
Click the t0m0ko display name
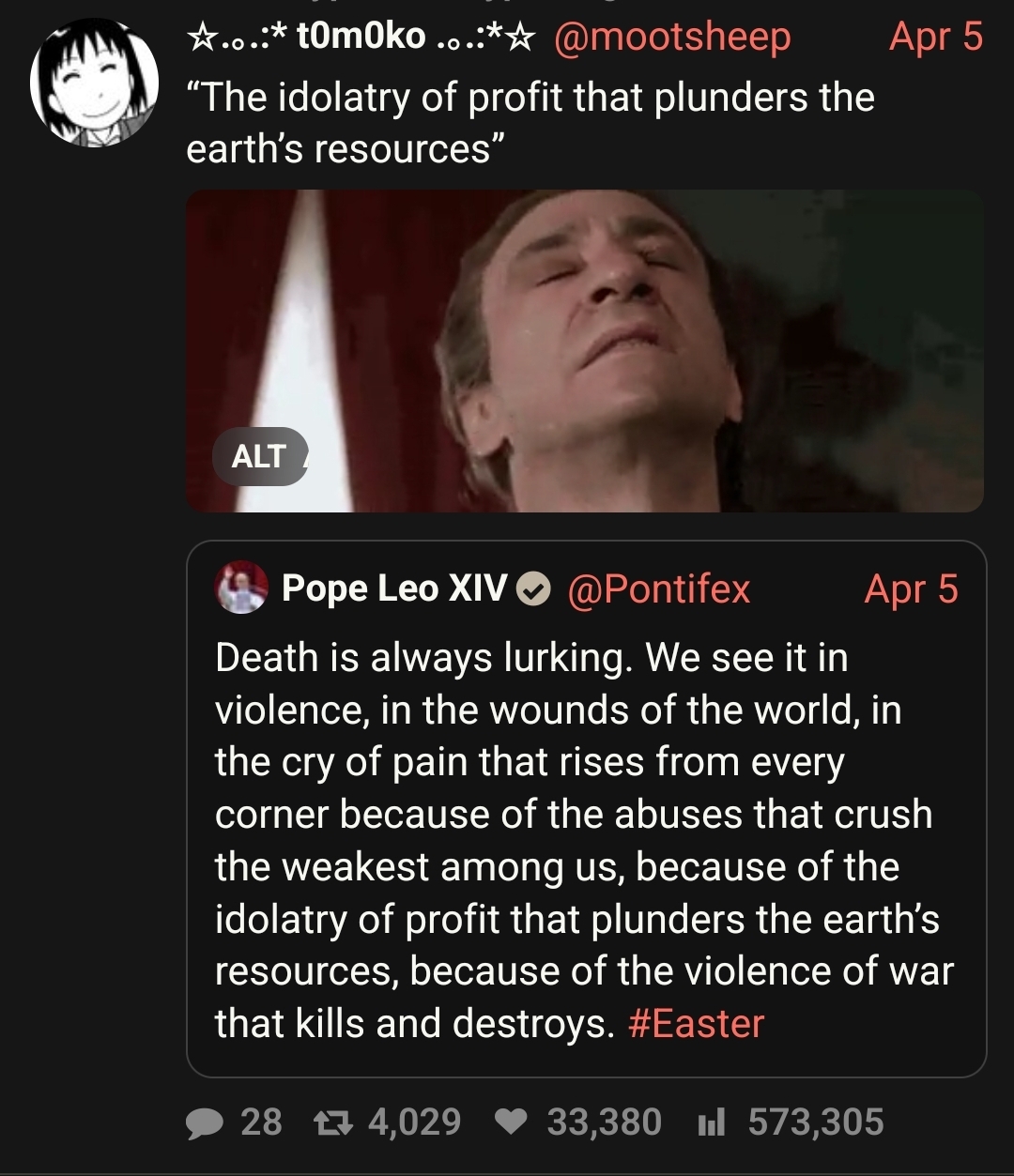361,38
